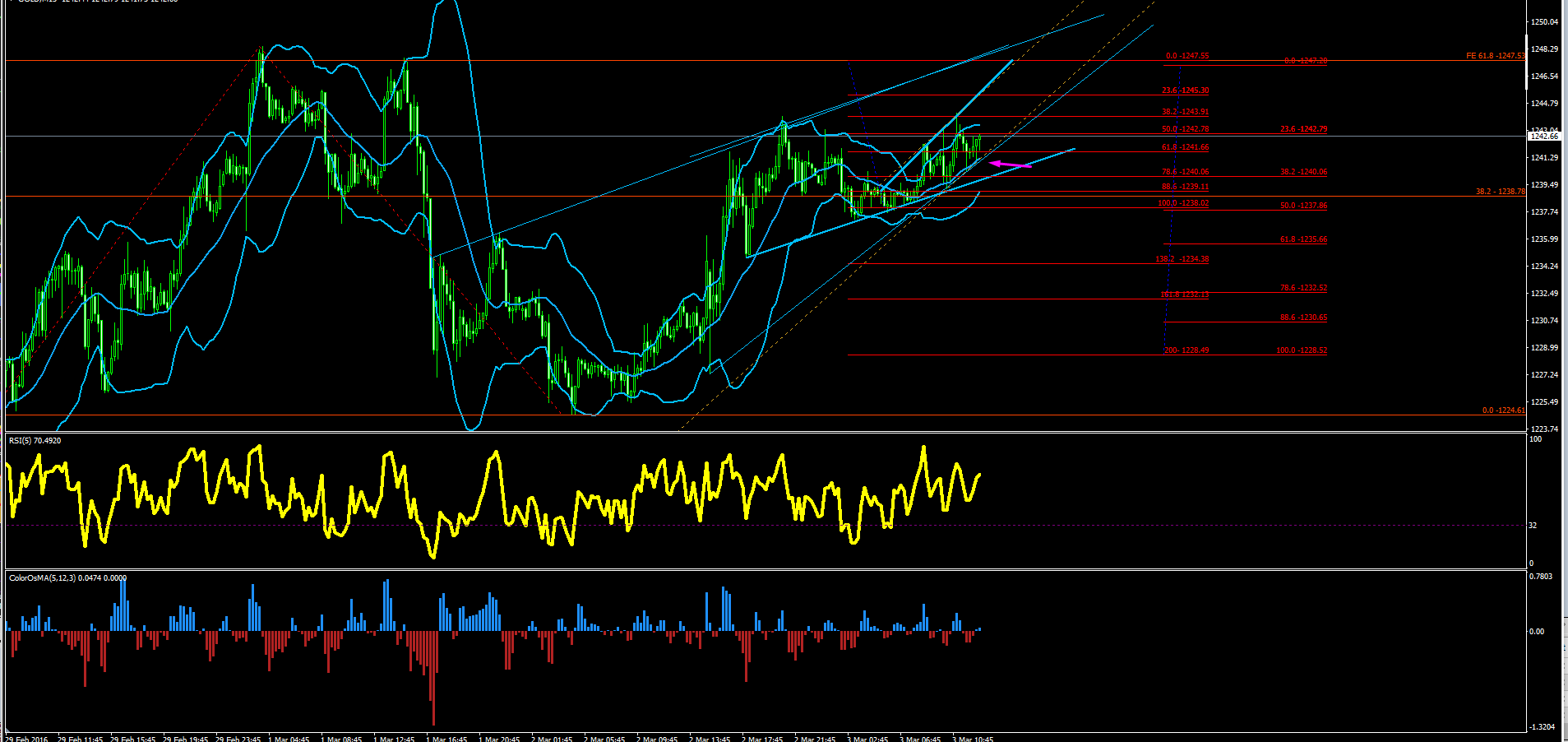Screen dimensions: 1568x742
Task: Click Fibonacci label 23.6 -1245.30
Action: [x=1185, y=90]
